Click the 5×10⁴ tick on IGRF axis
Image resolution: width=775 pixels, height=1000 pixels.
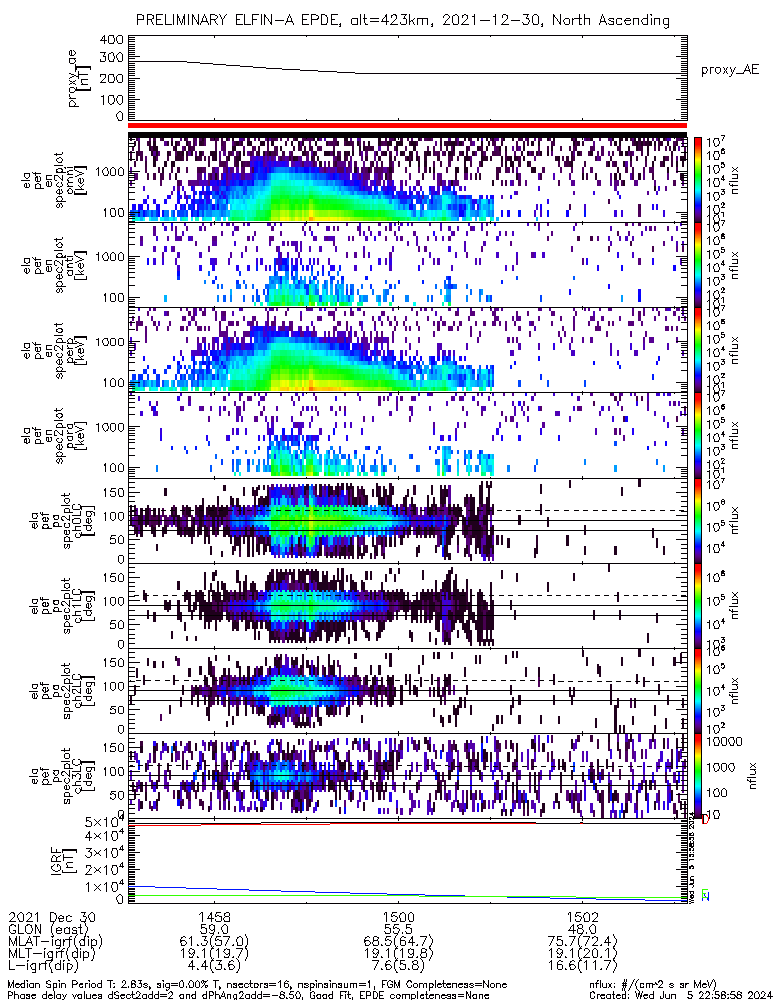106,821
